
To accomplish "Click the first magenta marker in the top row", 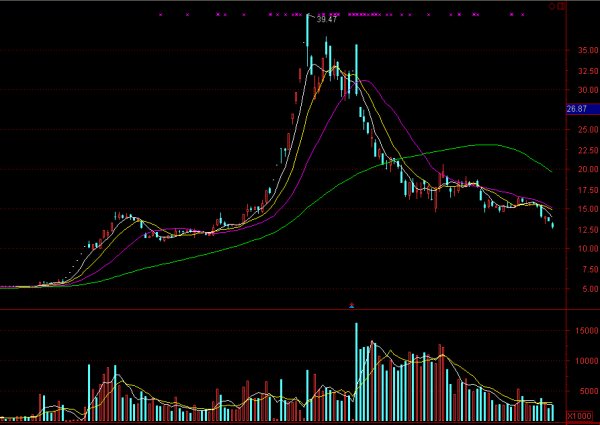I will click(x=161, y=15).
